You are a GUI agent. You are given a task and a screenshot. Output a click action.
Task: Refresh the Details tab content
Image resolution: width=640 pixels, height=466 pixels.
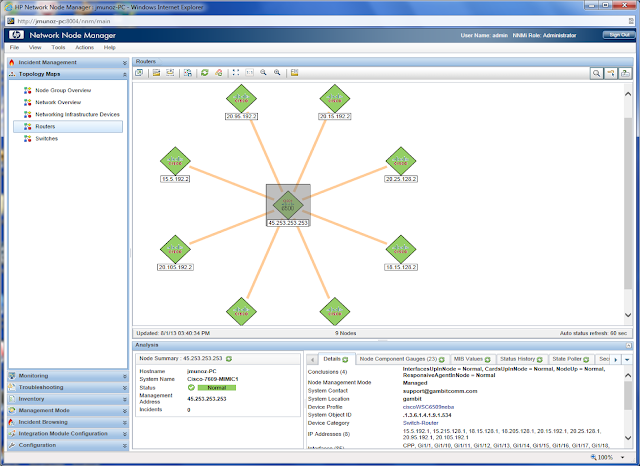(345, 359)
